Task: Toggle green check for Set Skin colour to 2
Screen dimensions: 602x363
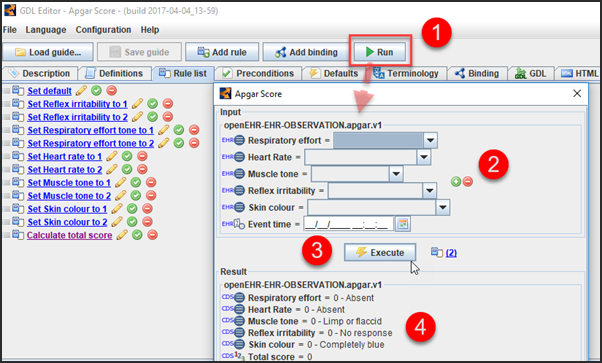Action: (132, 222)
